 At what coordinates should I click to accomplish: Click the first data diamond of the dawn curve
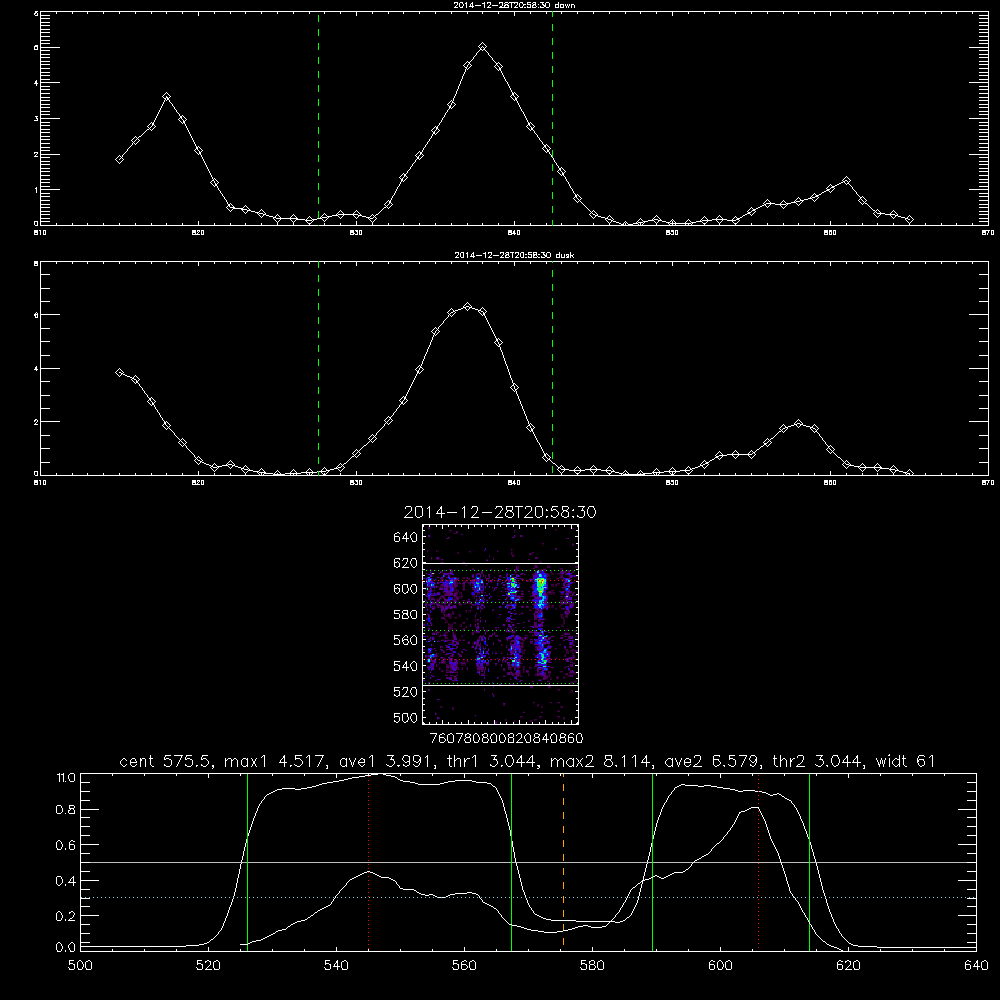point(119,159)
